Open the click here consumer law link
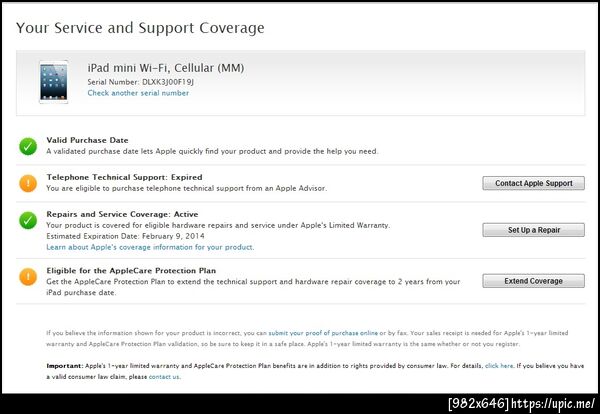 (x=499, y=366)
